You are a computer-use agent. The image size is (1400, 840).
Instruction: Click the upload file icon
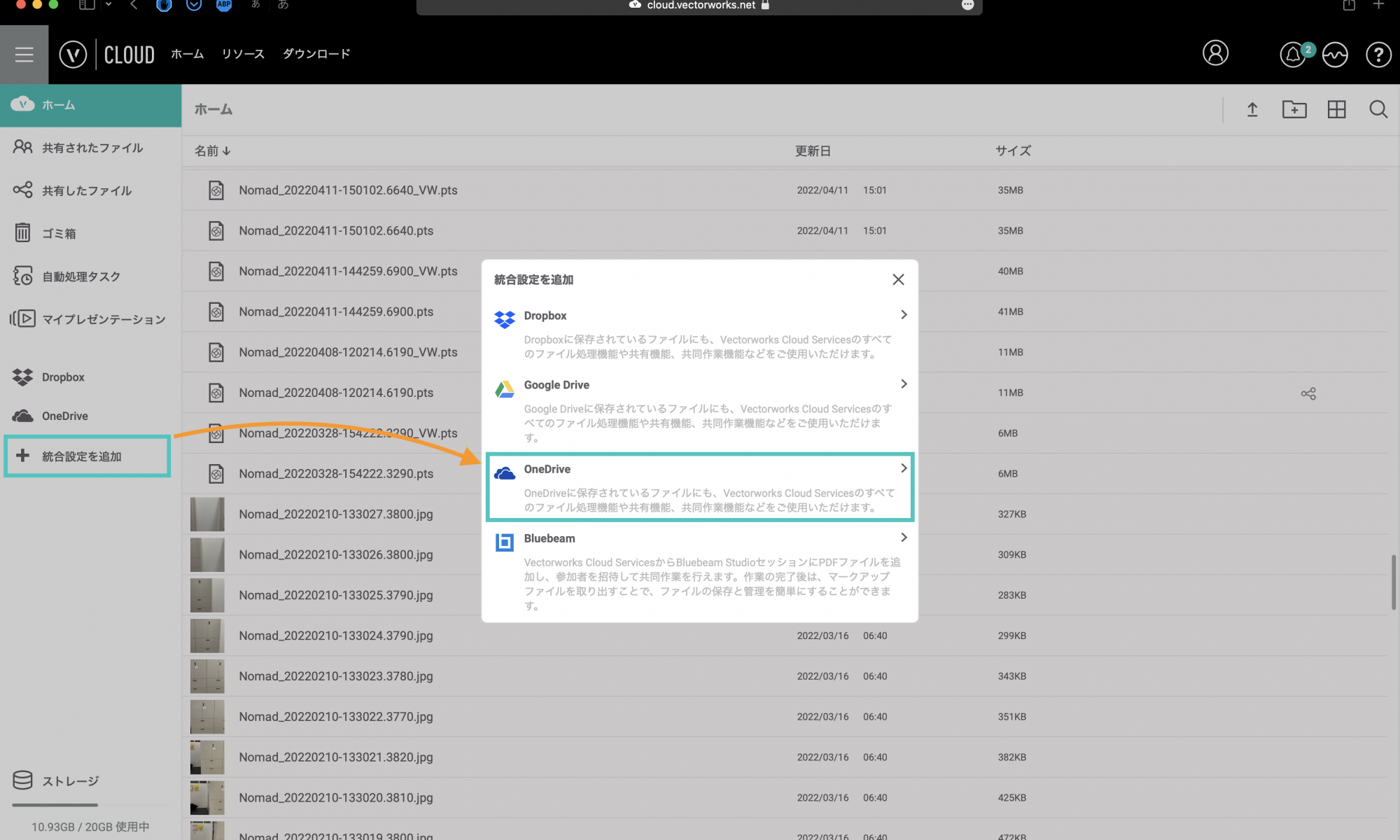point(1252,109)
